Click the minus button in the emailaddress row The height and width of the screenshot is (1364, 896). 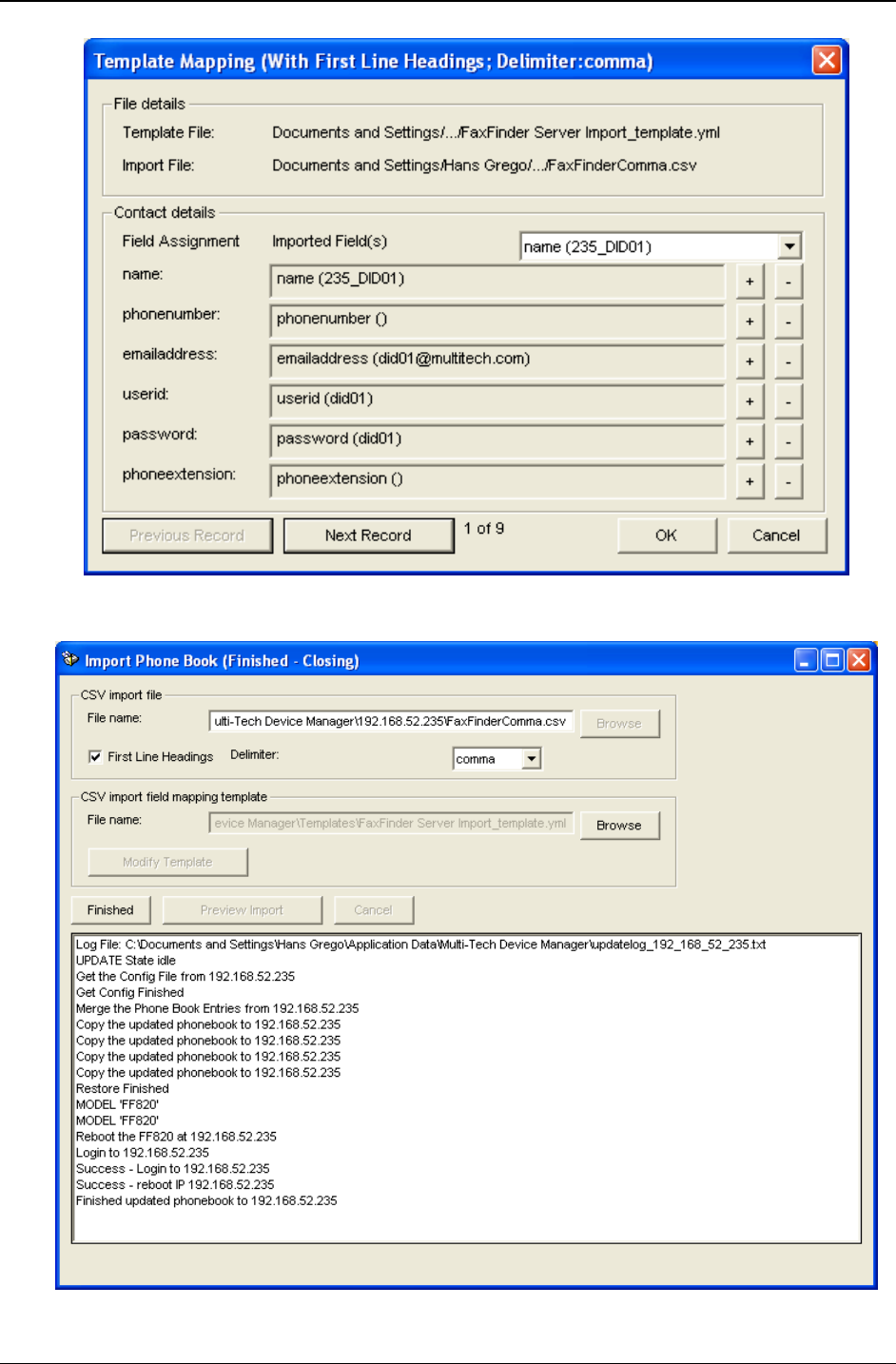tap(789, 361)
